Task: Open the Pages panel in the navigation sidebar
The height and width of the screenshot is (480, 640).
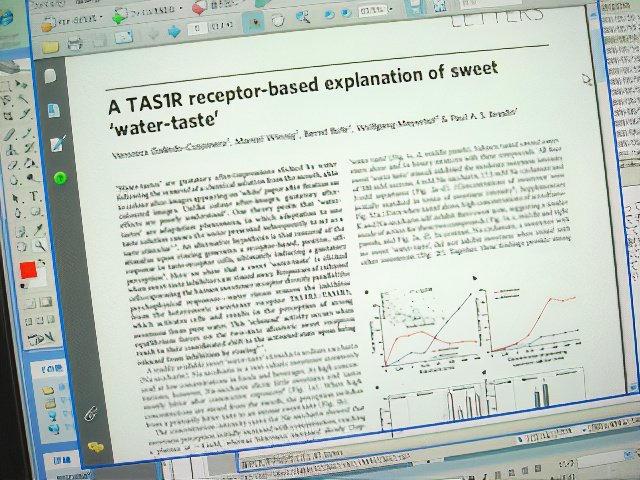Action: [50, 77]
